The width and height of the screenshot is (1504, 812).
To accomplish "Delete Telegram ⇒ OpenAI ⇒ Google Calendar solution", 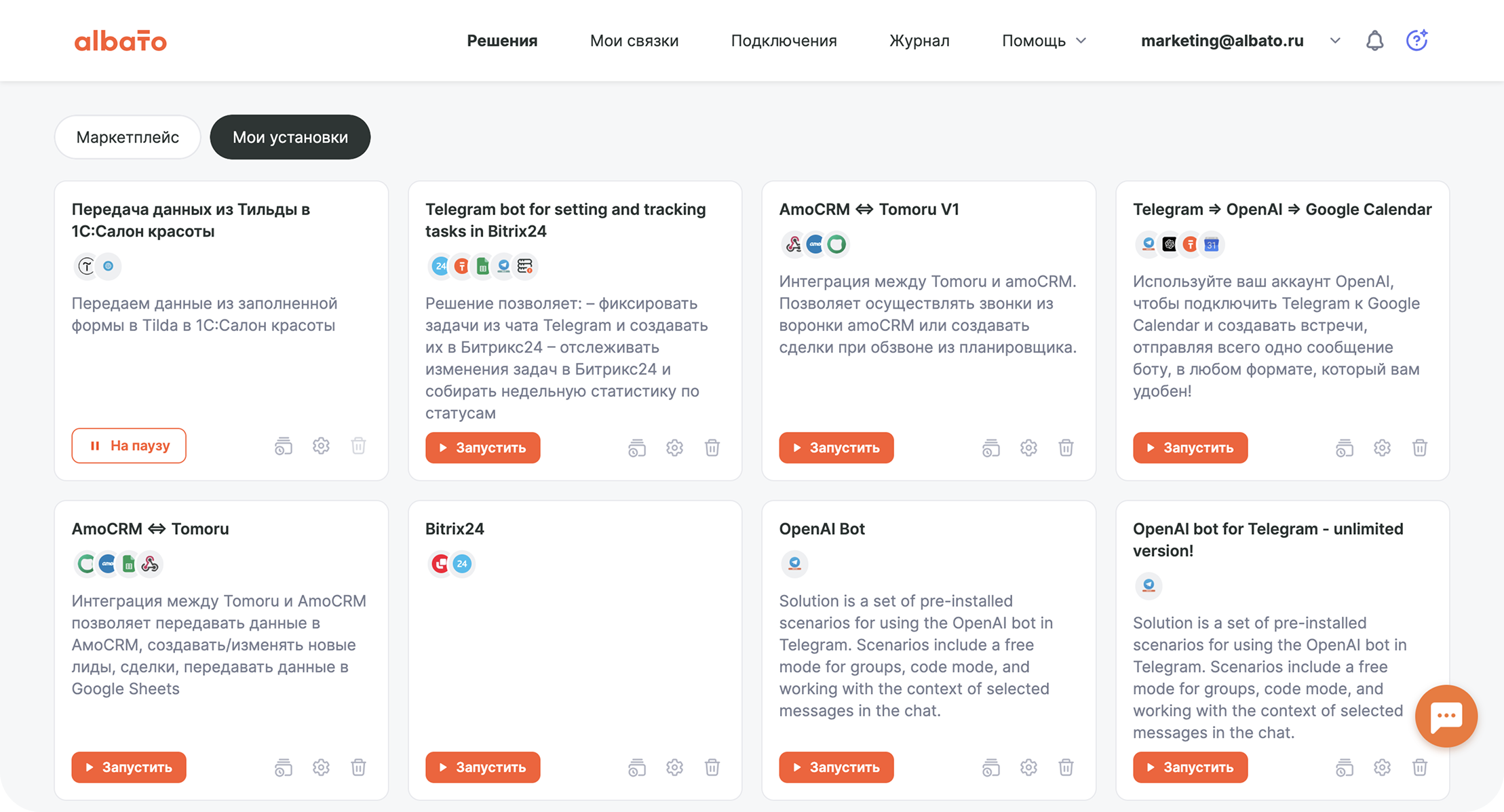I will [1419, 448].
